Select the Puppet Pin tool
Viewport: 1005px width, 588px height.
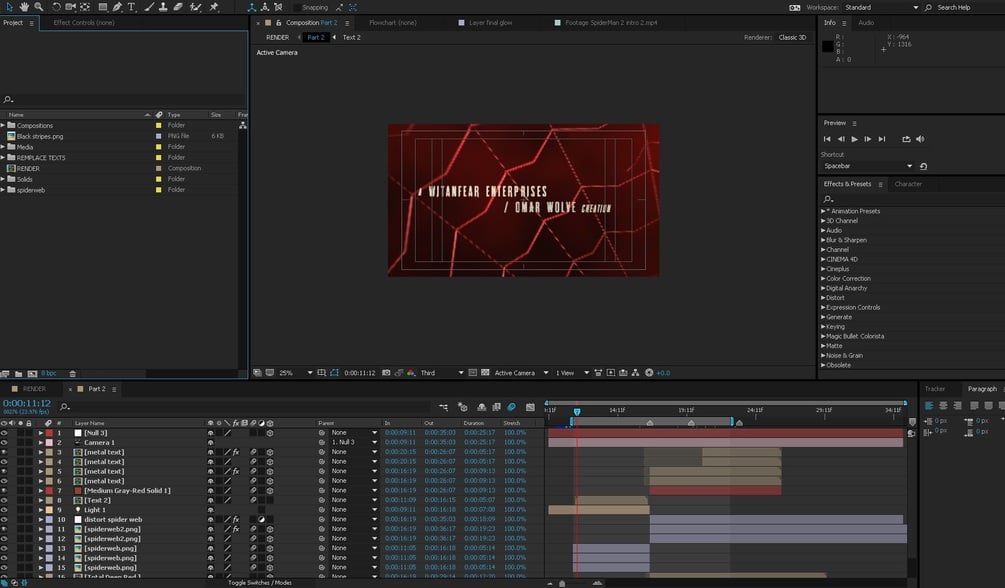pyautogui.click(x=214, y=7)
